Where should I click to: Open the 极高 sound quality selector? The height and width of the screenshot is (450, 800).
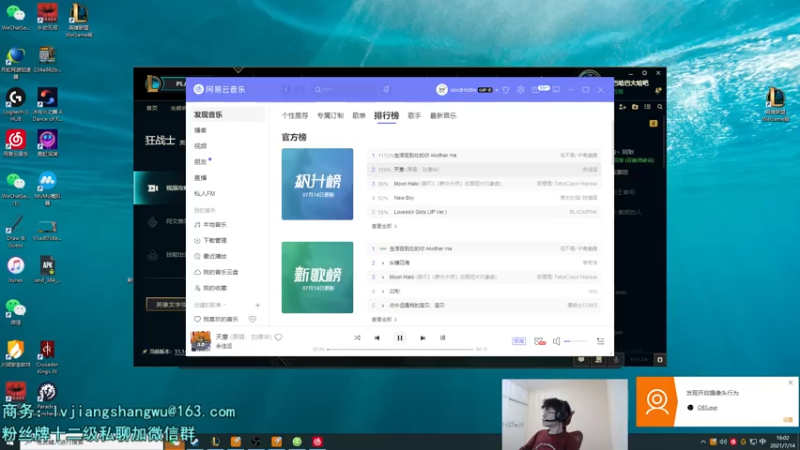tap(519, 341)
